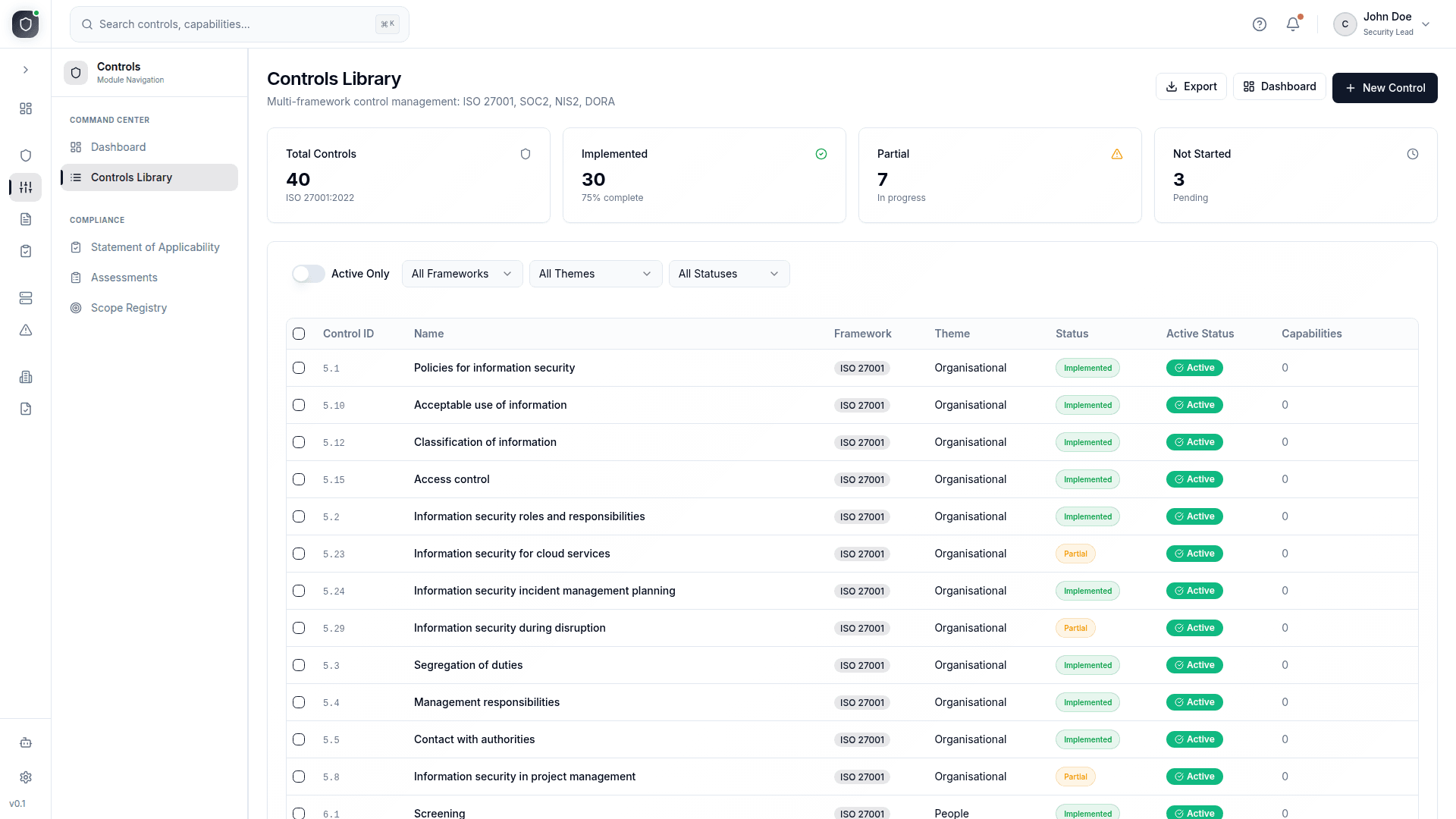This screenshot has width=1456, height=819.
Task: Click the sliders Controls Library sidebar icon
Action: point(25,187)
